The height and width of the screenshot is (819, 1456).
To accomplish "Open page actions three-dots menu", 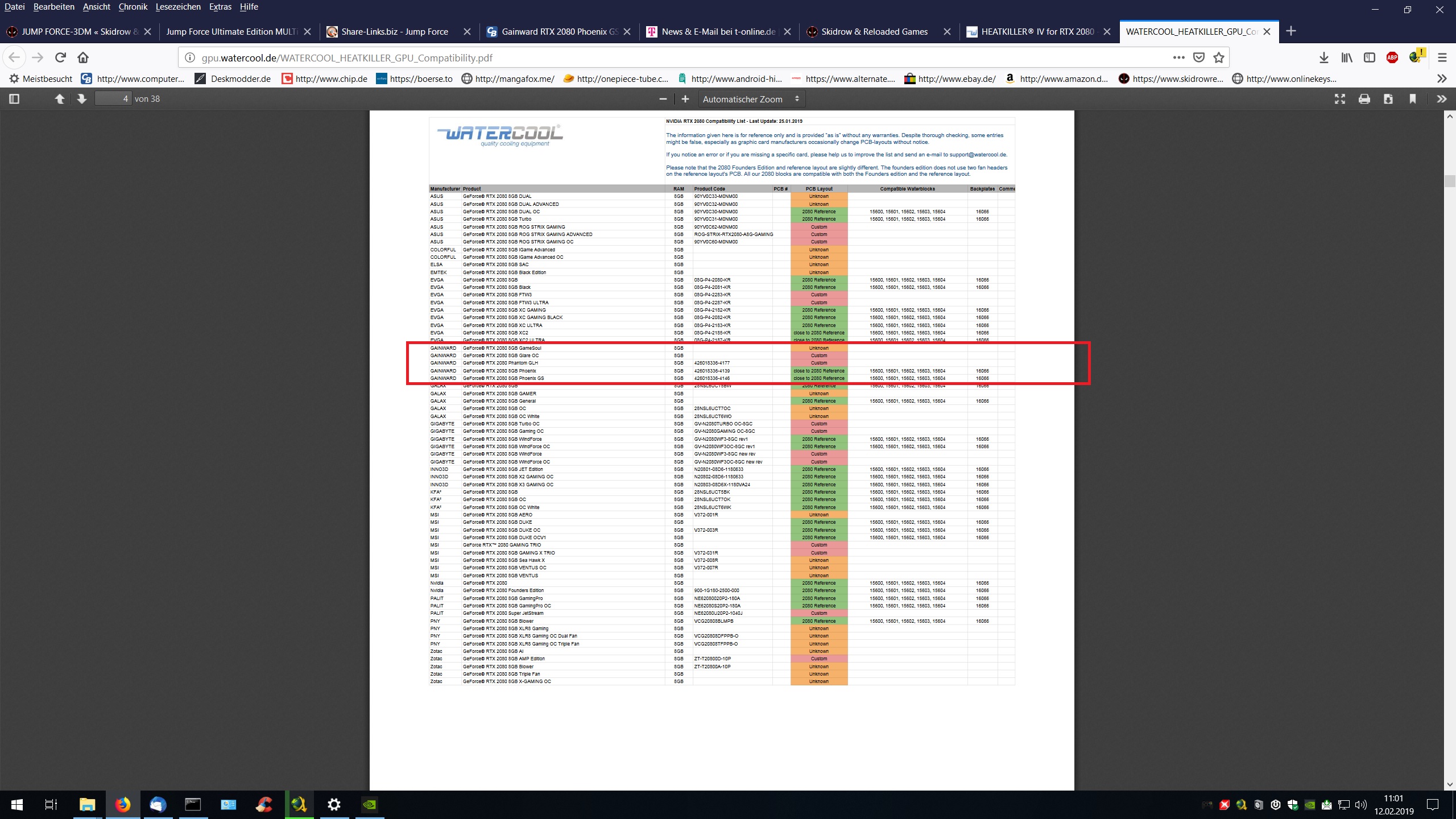I will click(1178, 57).
